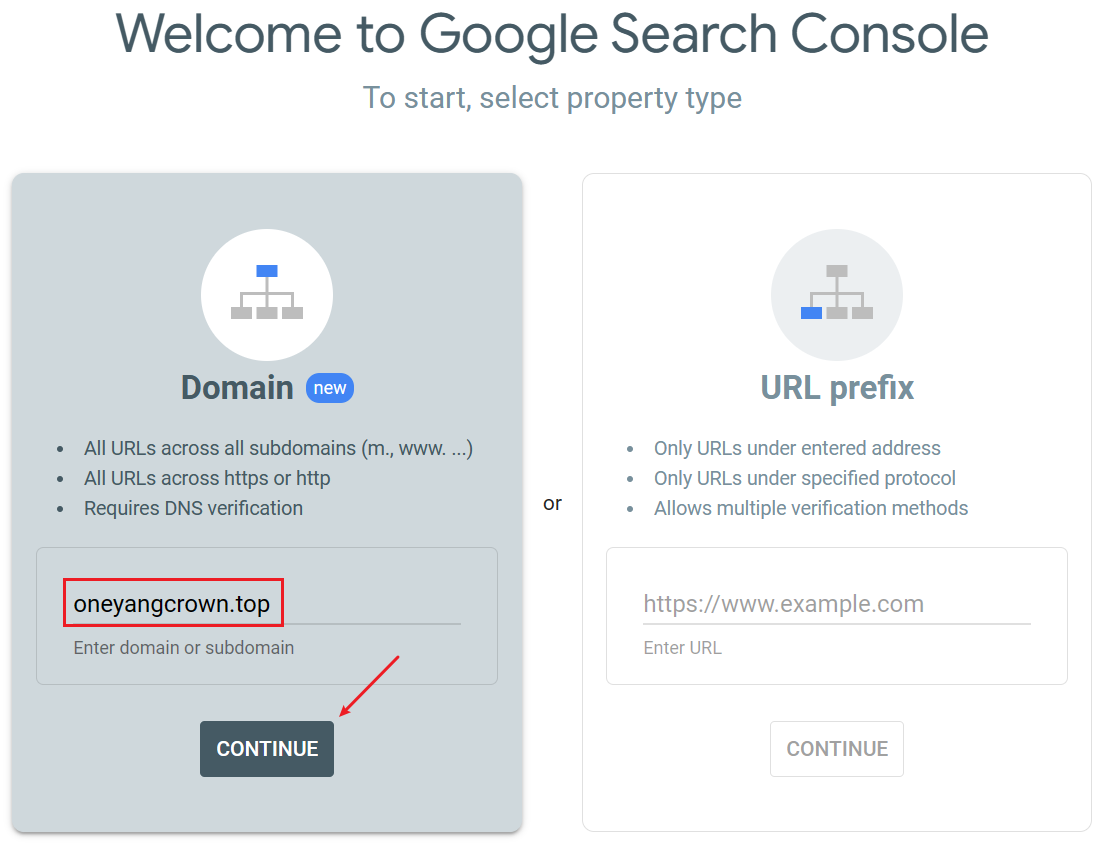Select the Domain heading text

[x=237, y=388]
